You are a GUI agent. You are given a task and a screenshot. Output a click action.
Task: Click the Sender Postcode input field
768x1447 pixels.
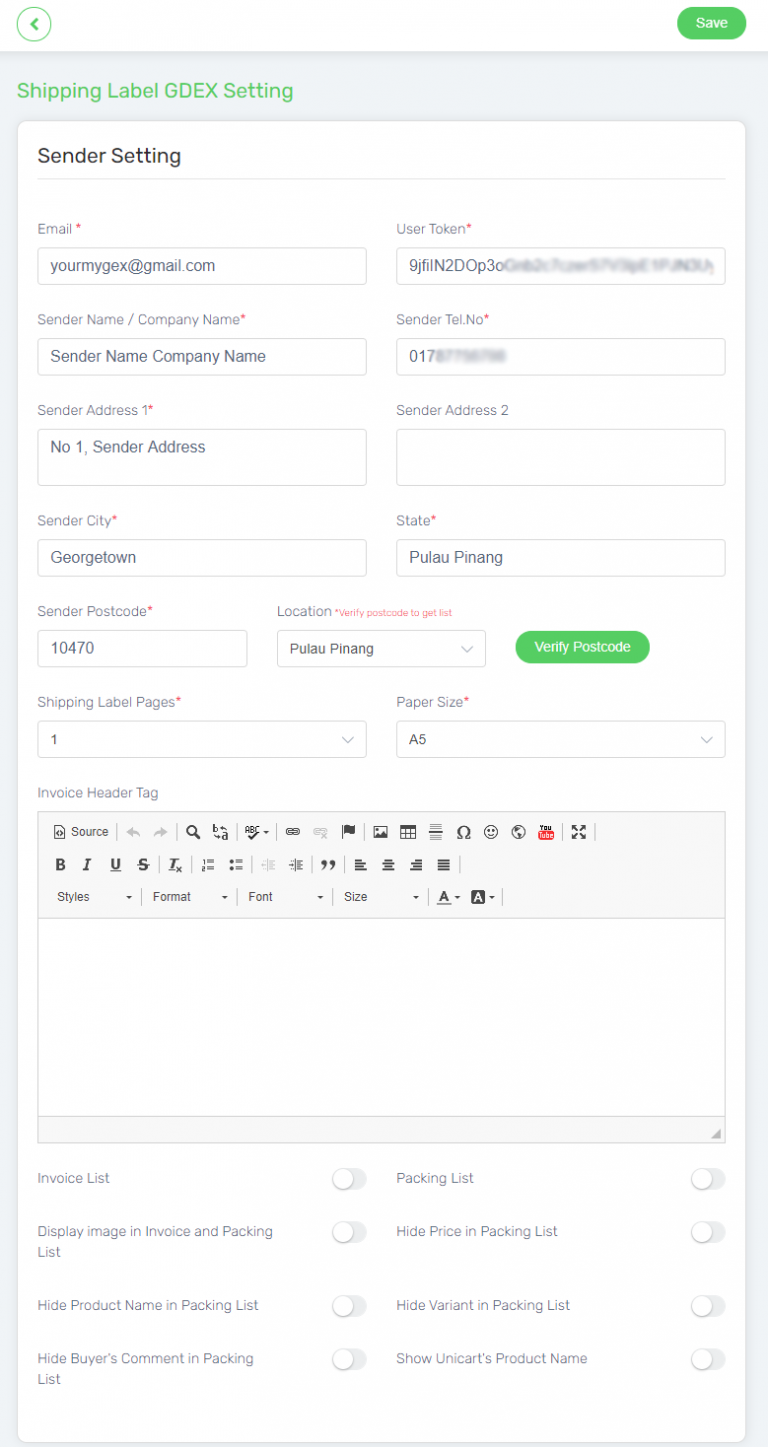click(x=142, y=648)
